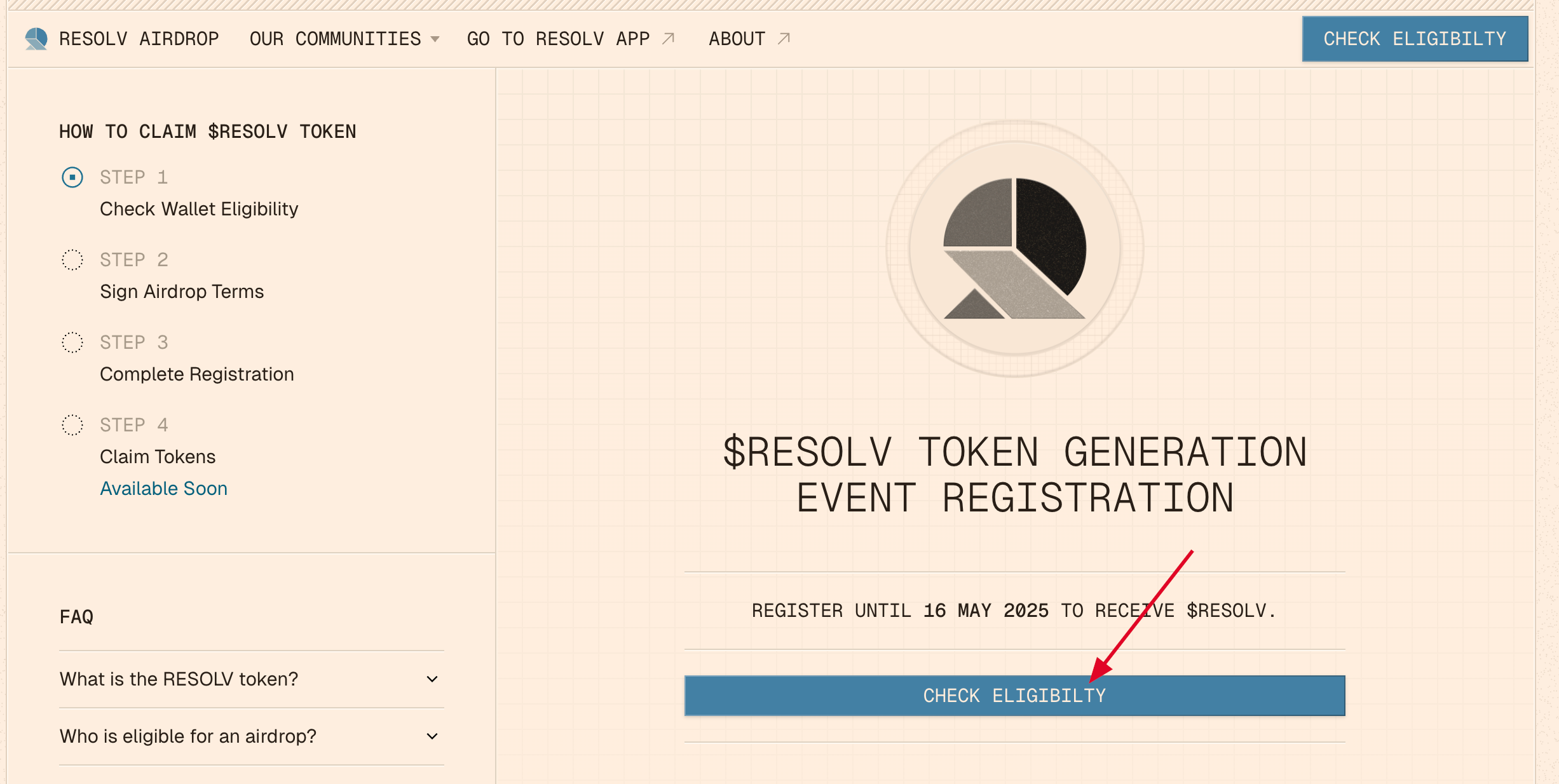Image resolution: width=1559 pixels, height=784 pixels.
Task: Click the external arrow icon beside About
Action: point(784,39)
